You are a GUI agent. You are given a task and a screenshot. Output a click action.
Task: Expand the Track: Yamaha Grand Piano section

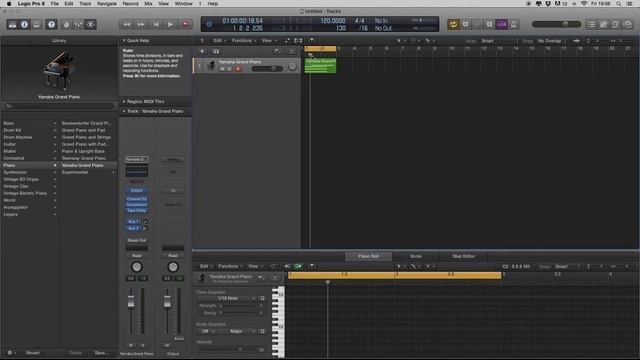coord(124,111)
